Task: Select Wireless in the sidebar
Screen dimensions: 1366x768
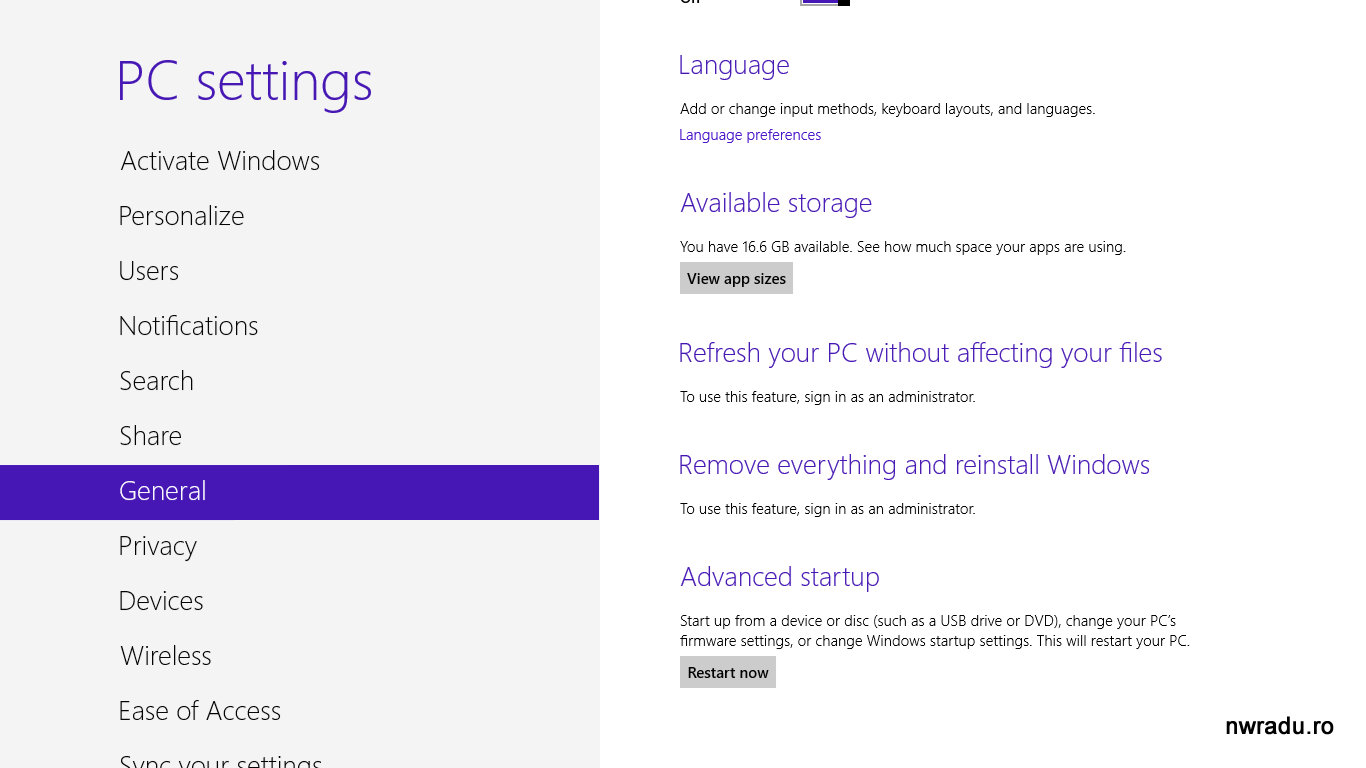Action: 166,656
